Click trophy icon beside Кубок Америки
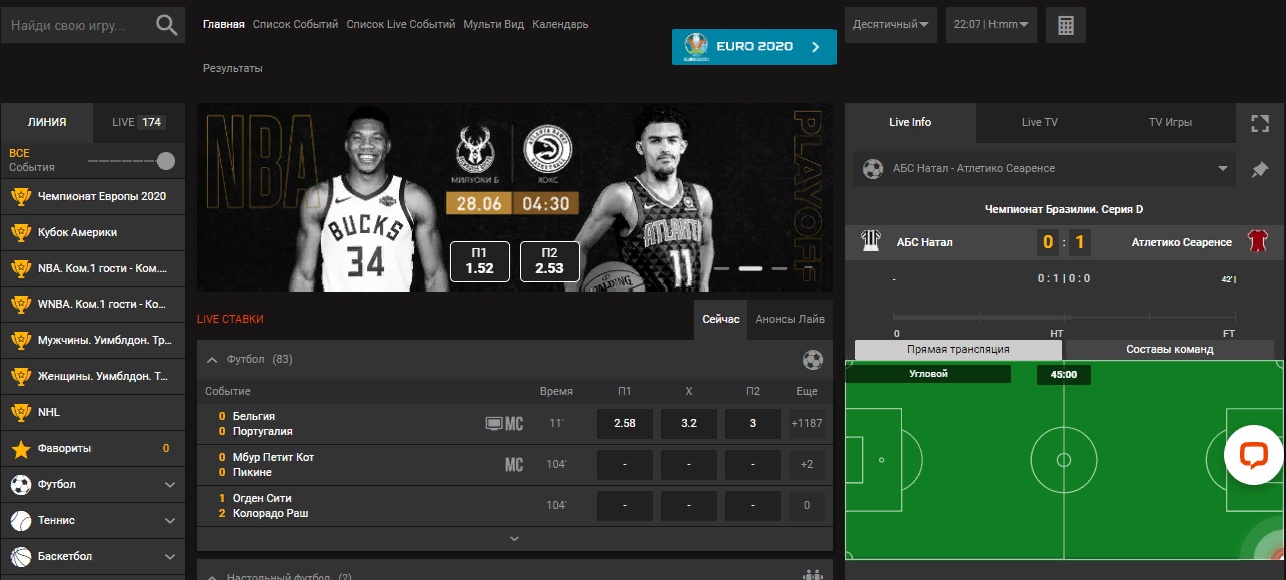The height and width of the screenshot is (580, 1286). [x=21, y=232]
